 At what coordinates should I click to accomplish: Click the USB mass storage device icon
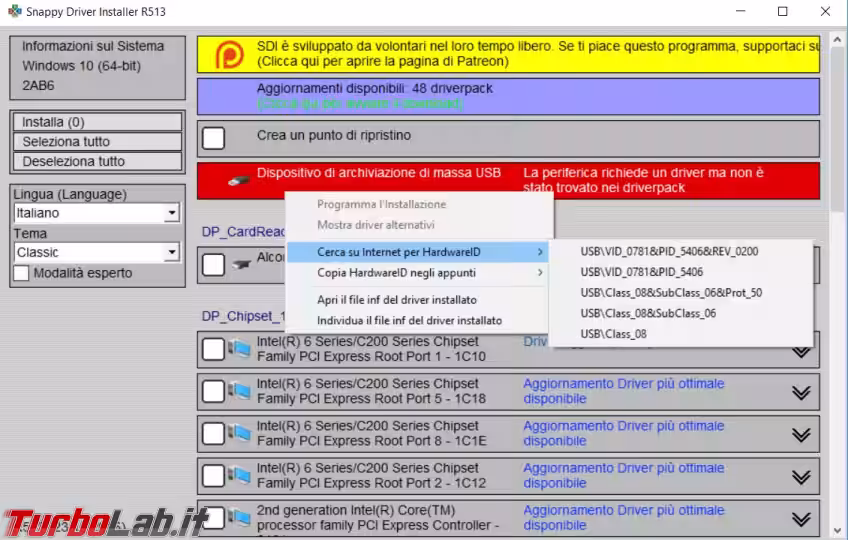237,181
